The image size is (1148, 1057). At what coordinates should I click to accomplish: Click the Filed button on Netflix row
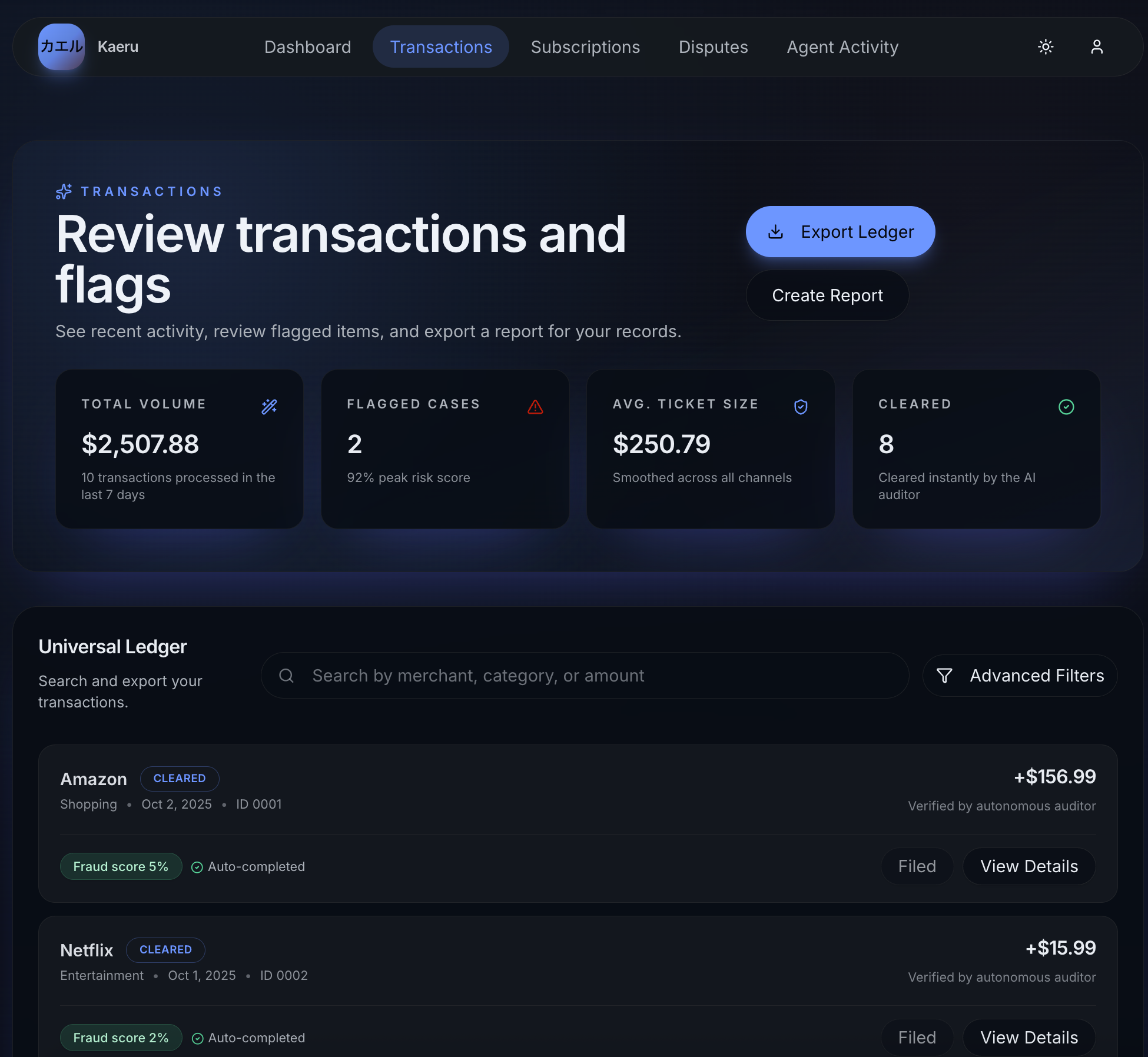pyautogui.click(x=917, y=1038)
